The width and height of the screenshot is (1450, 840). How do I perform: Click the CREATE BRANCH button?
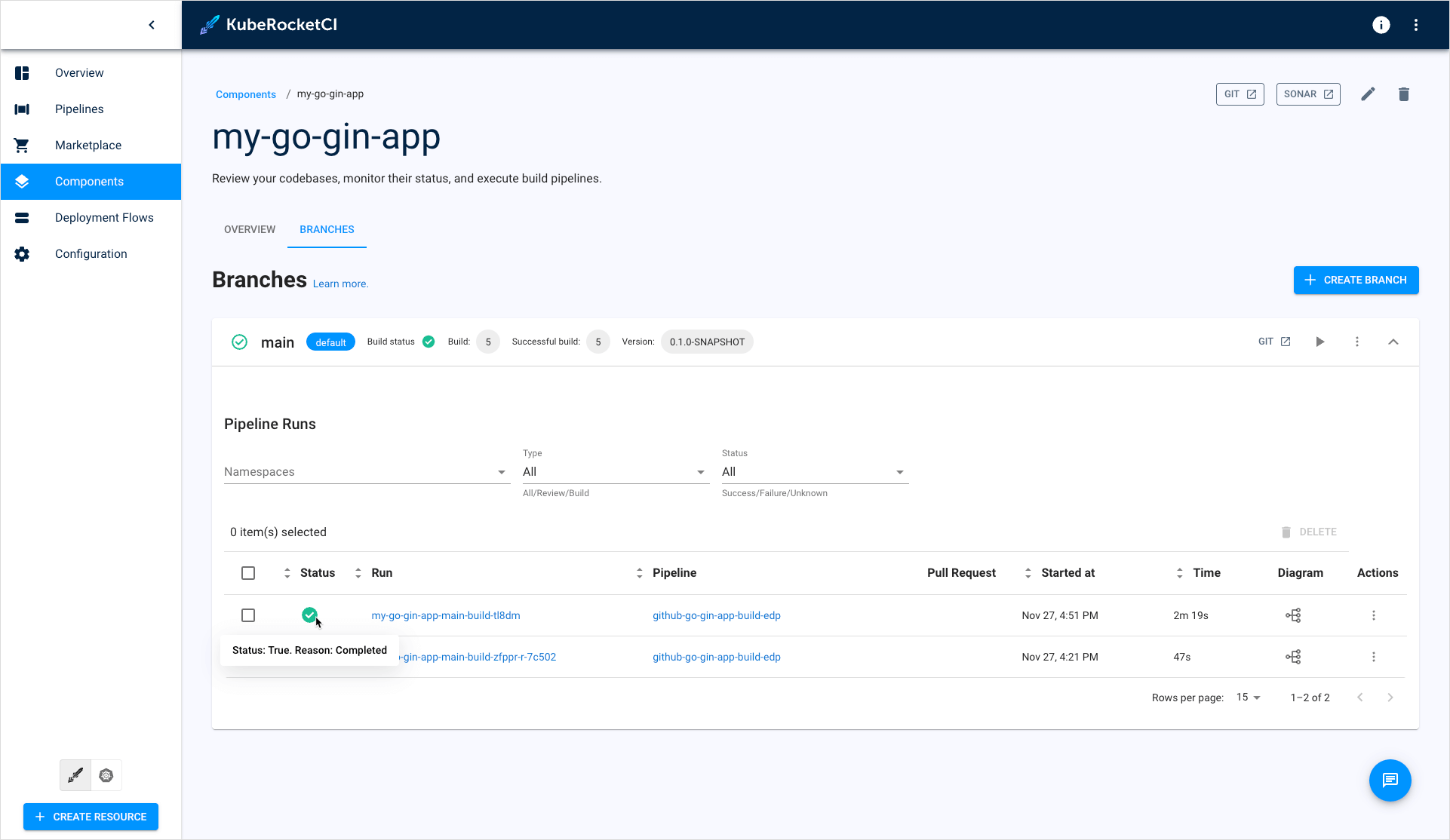tap(1356, 280)
